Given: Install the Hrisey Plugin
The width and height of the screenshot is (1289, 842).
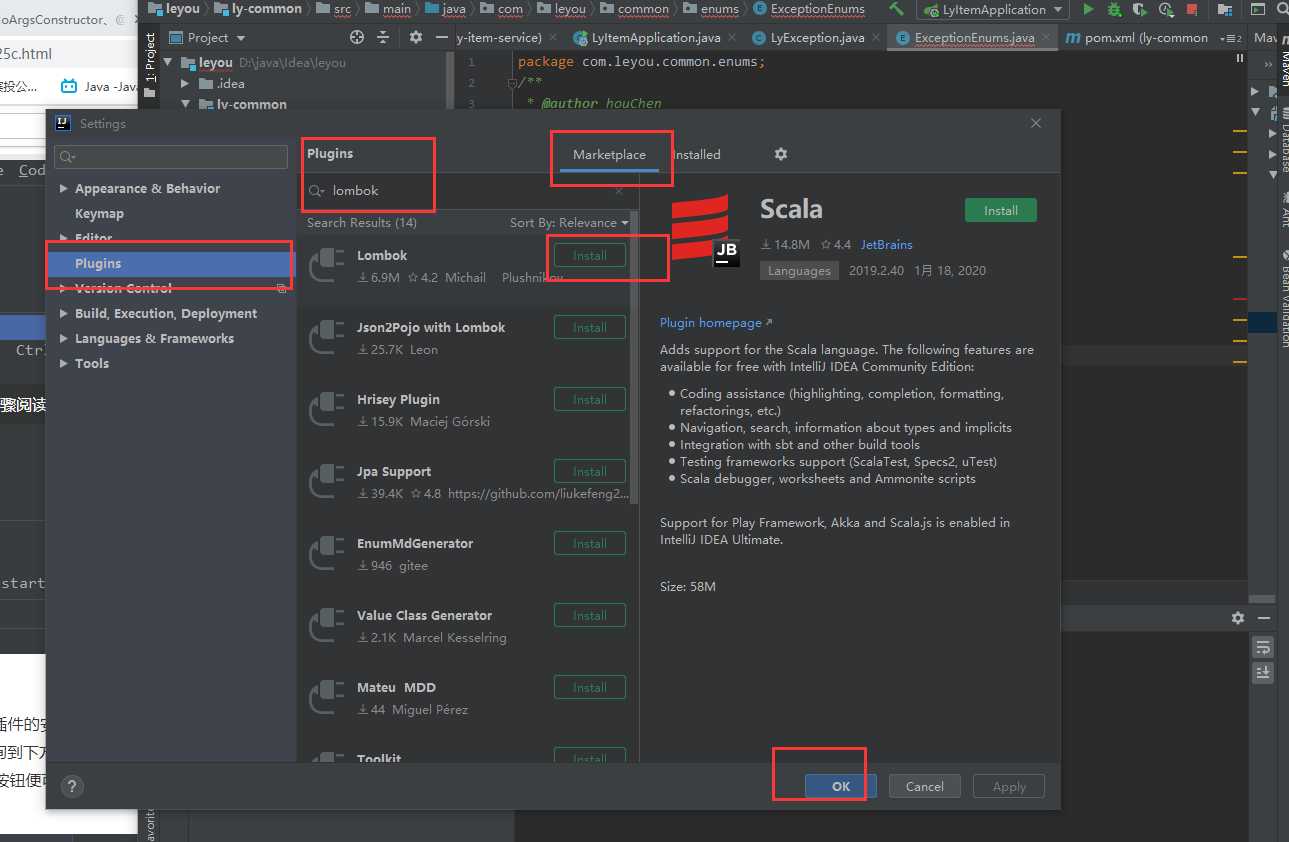Looking at the screenshot, I should 590,399.
